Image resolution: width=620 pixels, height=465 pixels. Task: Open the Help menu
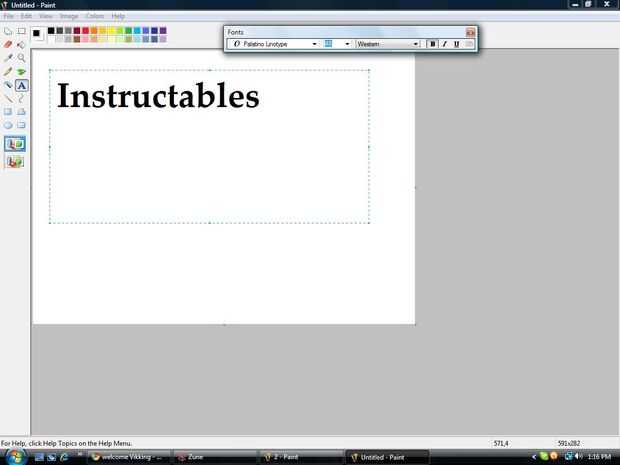(118, 16)
